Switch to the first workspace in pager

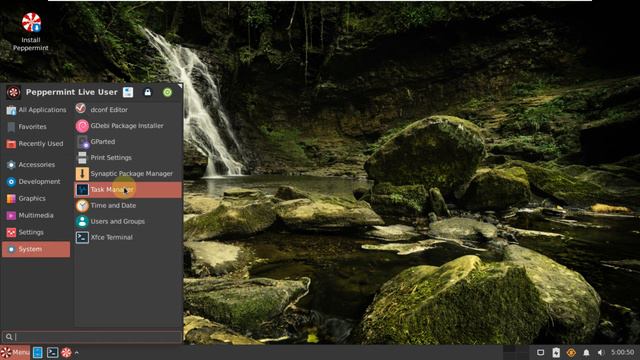[509, 352]
